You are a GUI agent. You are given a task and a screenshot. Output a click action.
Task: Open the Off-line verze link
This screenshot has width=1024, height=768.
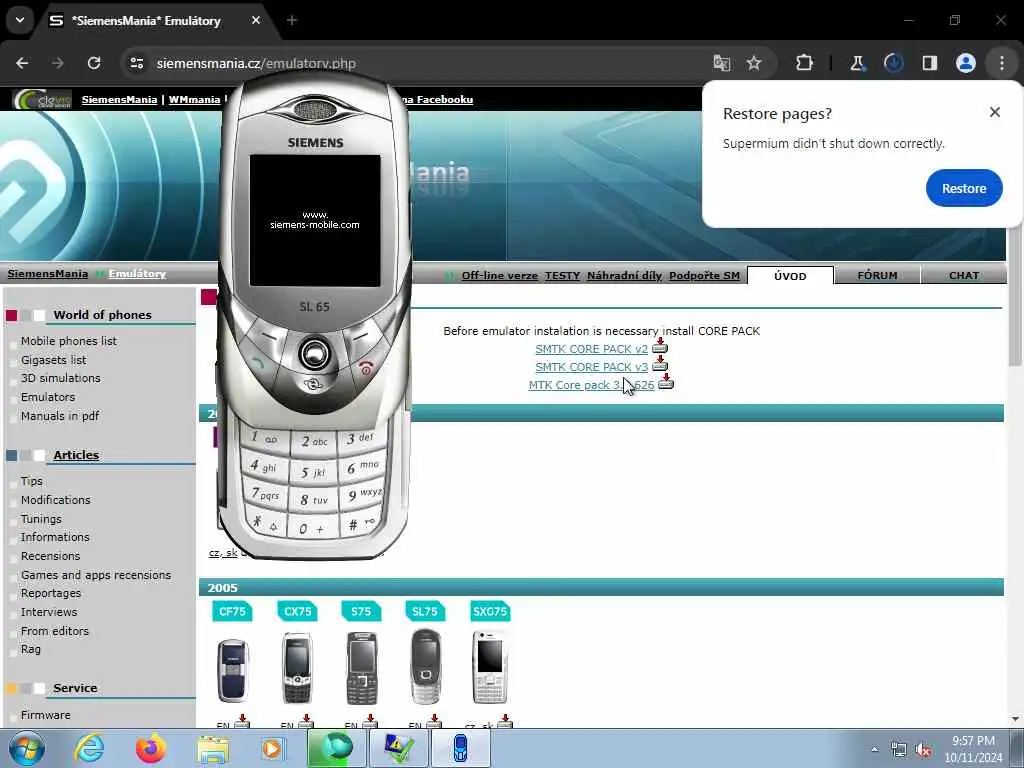coord(500,276)
